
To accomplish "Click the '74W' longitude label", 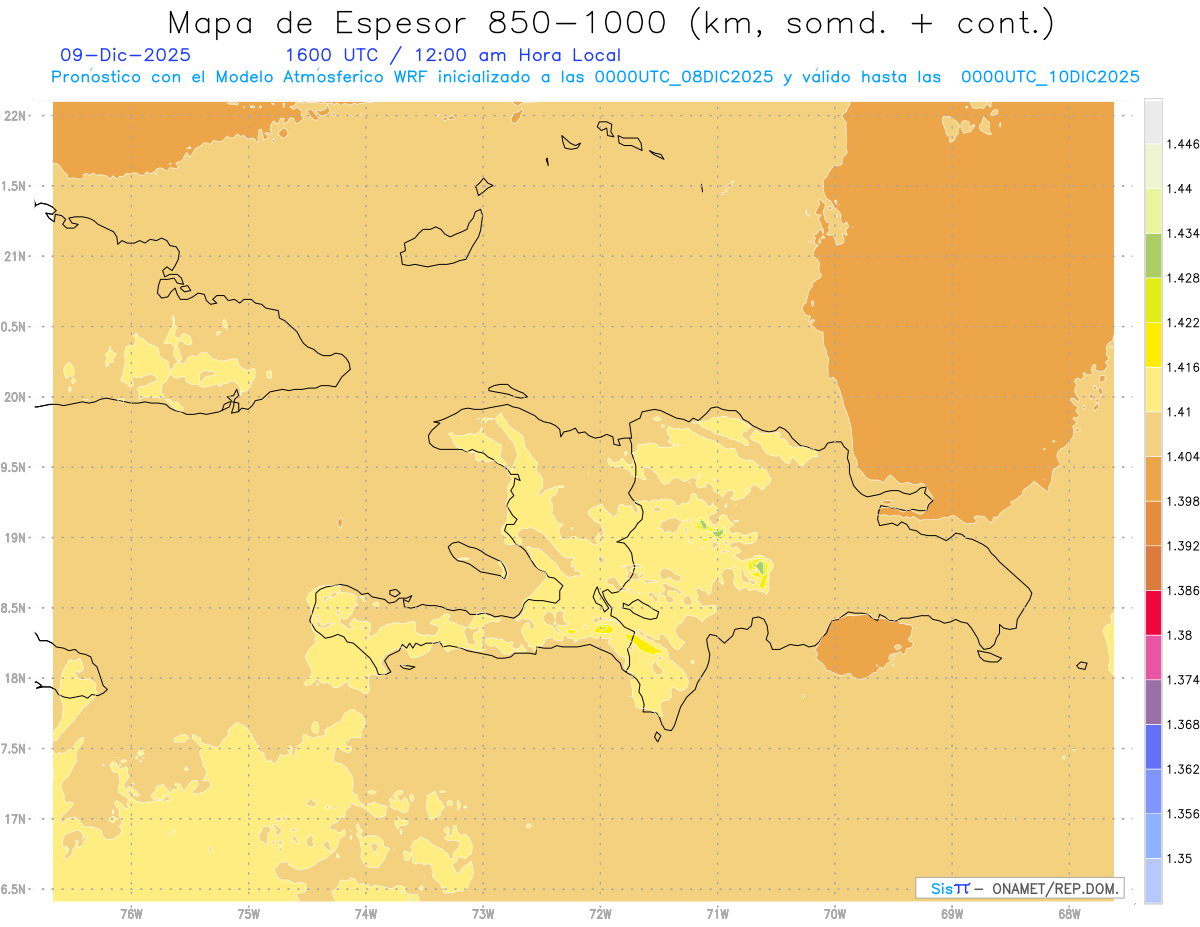I will [366, 913].
